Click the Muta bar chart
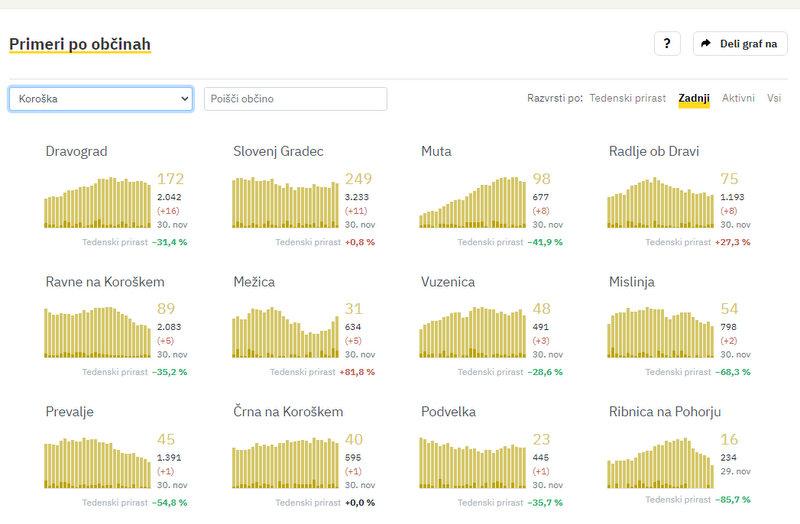 [472, 203]
